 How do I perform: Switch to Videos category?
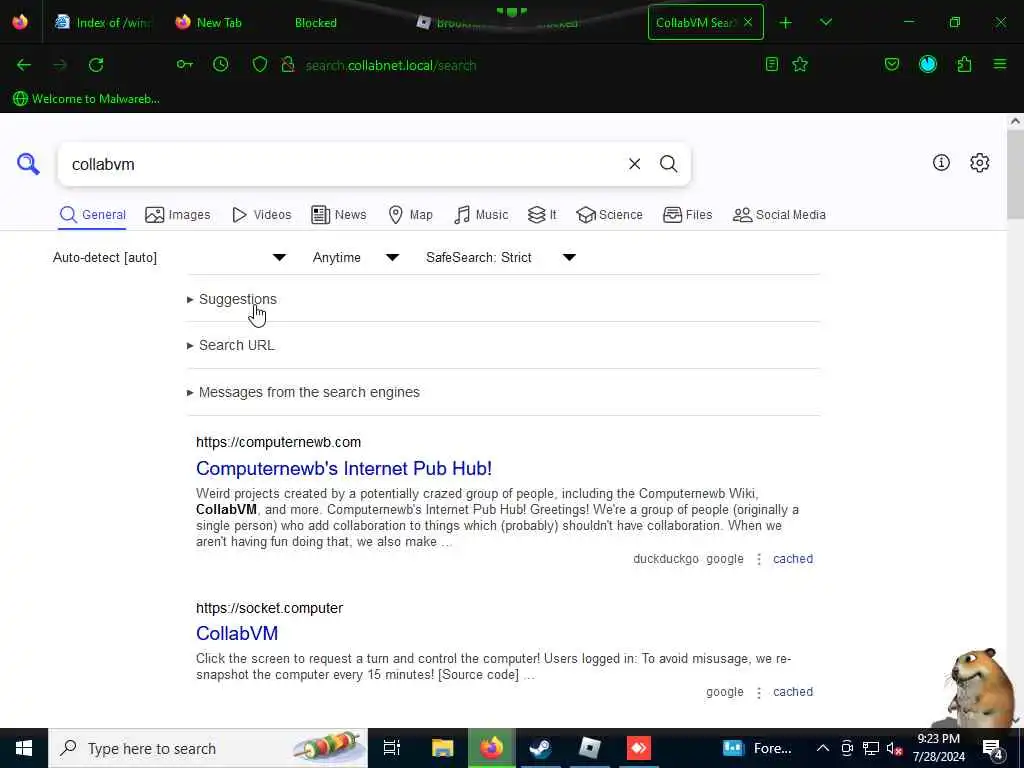click(262, 215)
